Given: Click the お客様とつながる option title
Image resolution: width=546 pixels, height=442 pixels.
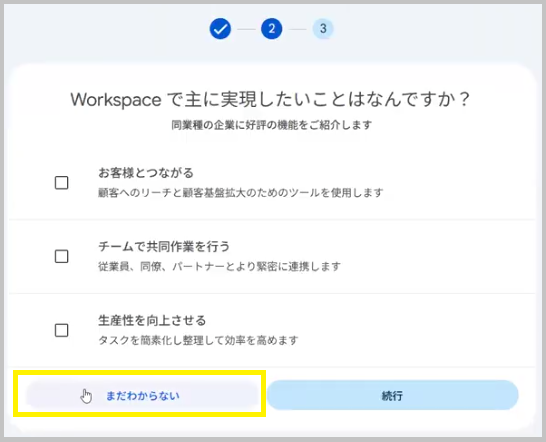Looking at the screenshot, I should point(146,173).
